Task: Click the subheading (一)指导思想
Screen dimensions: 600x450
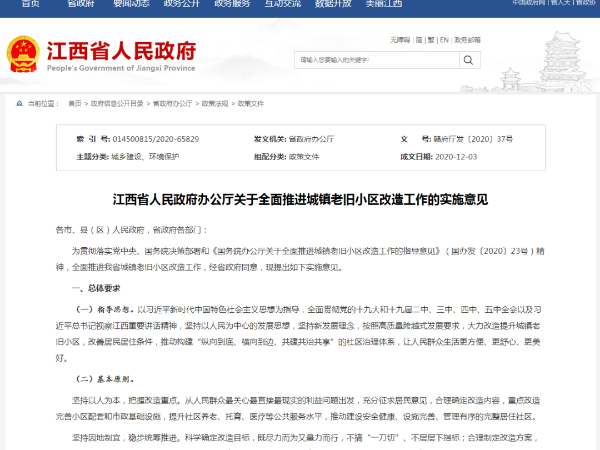Action: point(104,310)
